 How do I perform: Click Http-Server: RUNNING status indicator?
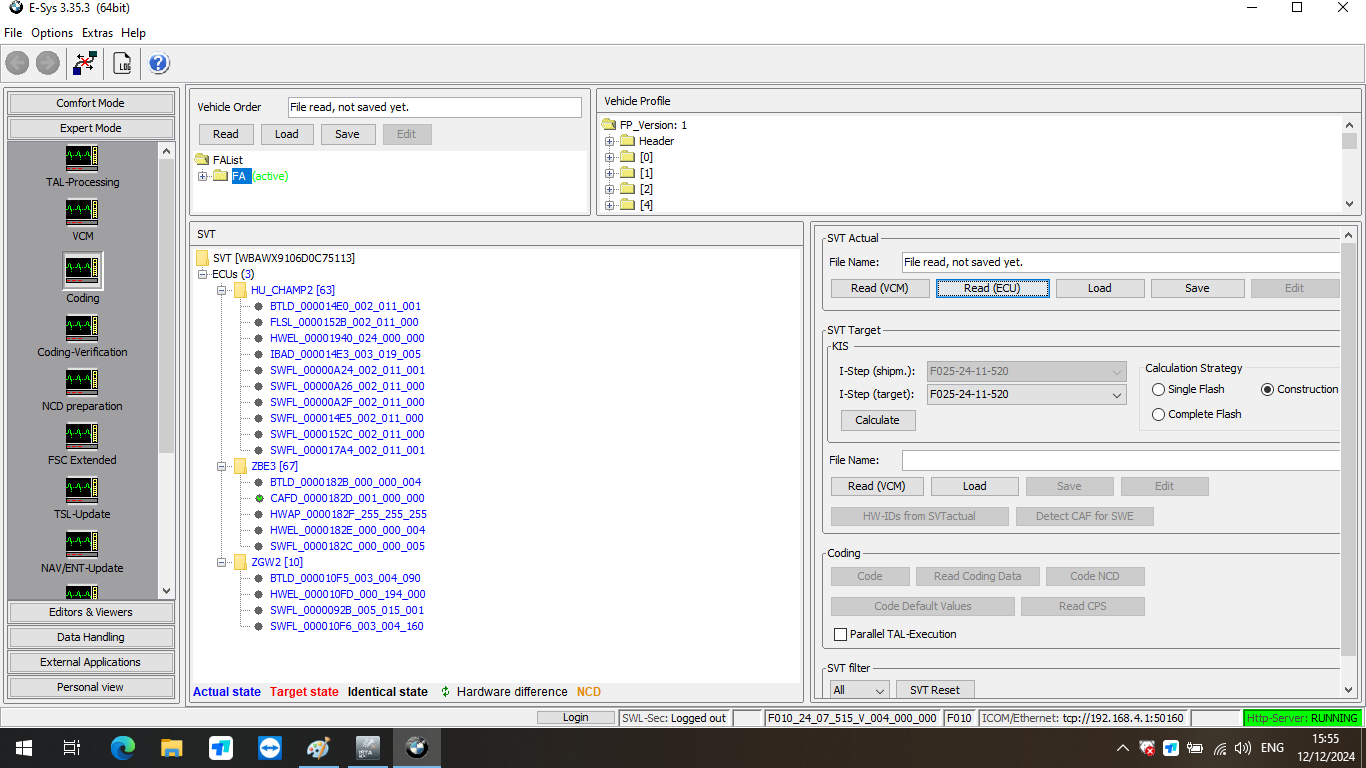(x=1302, y=718)
